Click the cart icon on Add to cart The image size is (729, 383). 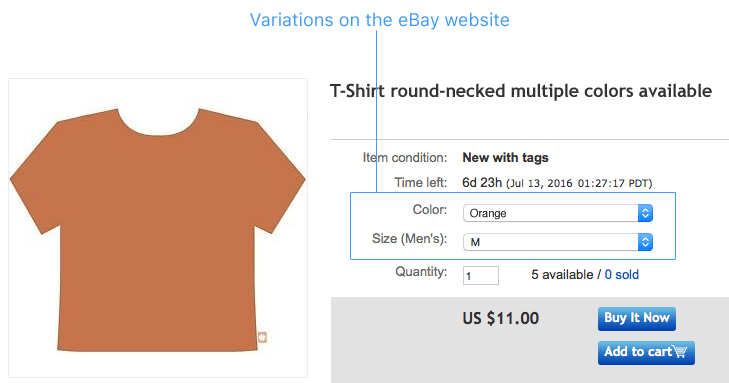tap(680, 352)
